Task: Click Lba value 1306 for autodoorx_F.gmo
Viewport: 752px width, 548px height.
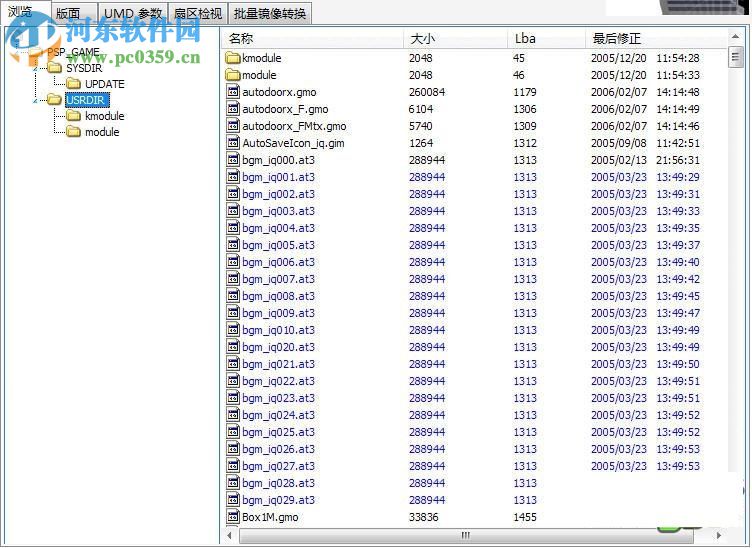Action: point(525,109)
